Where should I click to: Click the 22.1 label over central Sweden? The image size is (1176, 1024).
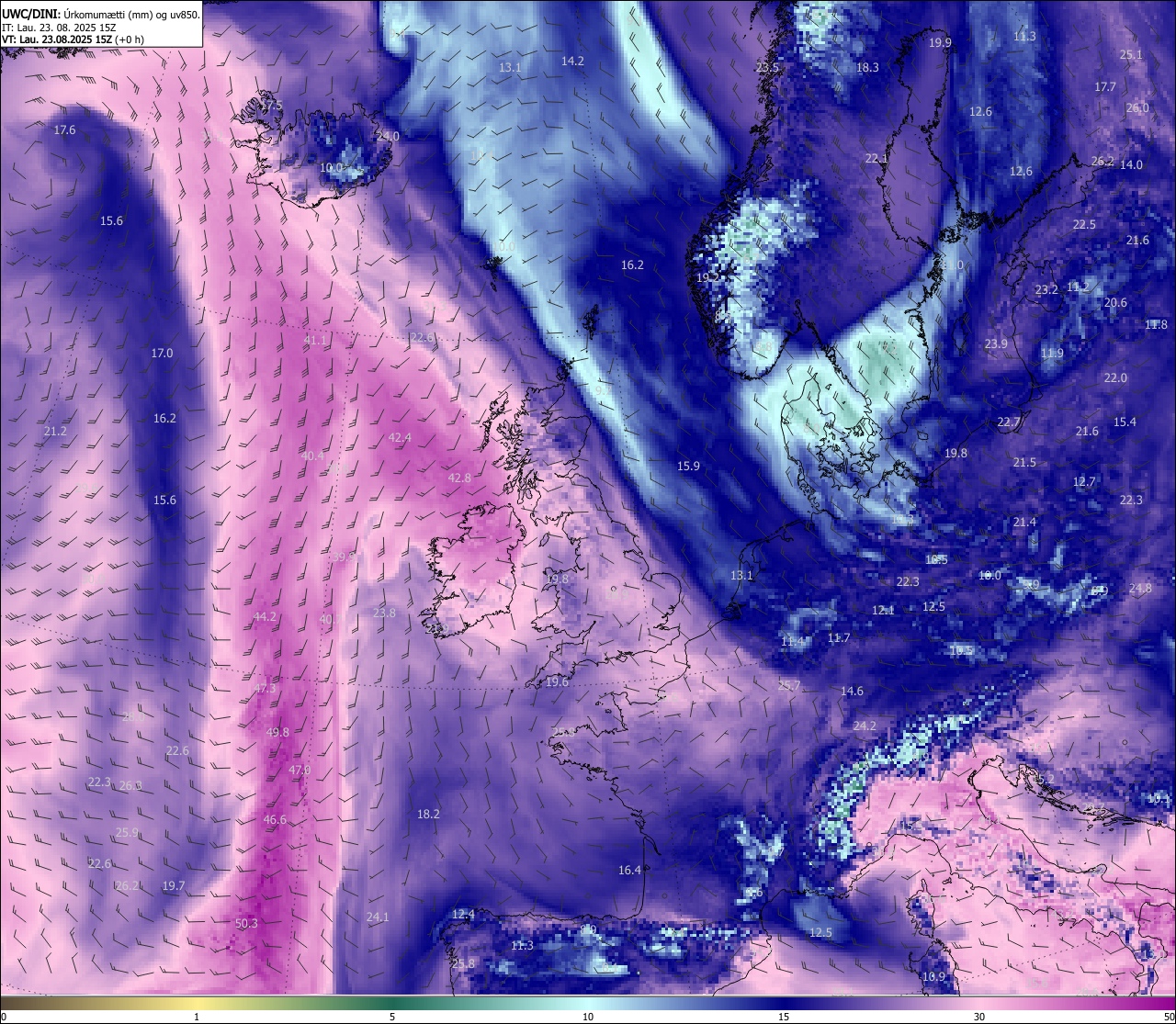876,159
